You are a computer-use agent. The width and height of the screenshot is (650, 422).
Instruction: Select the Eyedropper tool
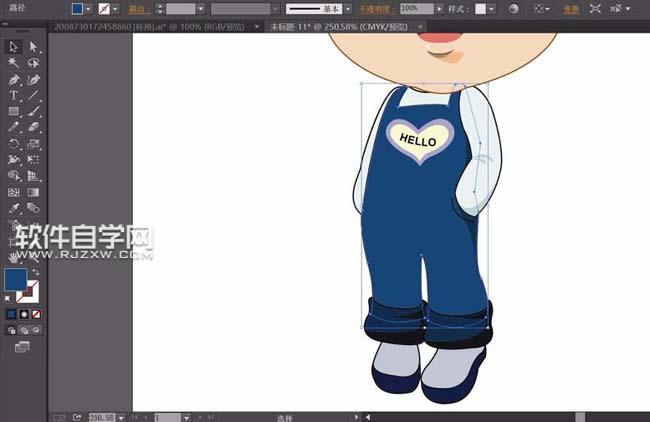(x=14, y=208)
